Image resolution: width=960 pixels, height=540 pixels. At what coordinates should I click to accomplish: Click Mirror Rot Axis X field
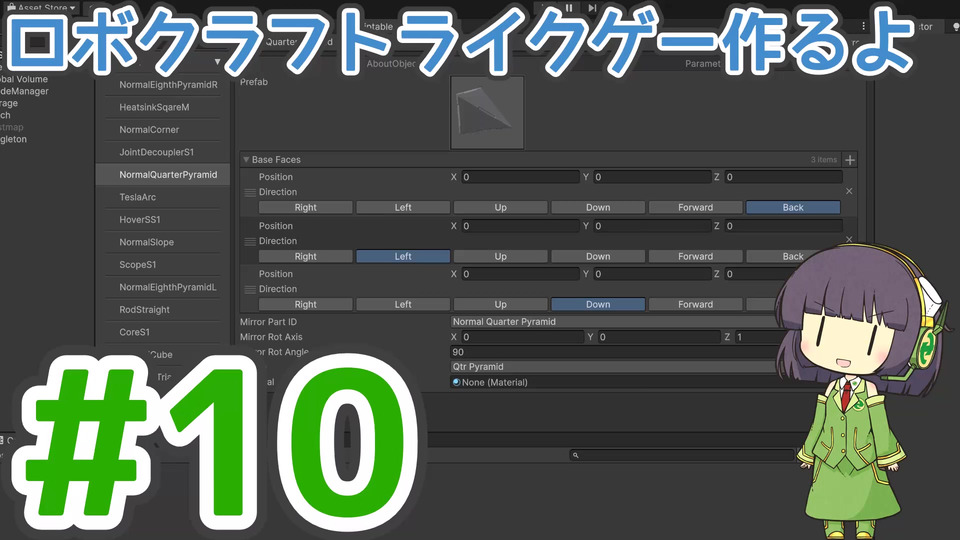point(522,337)
